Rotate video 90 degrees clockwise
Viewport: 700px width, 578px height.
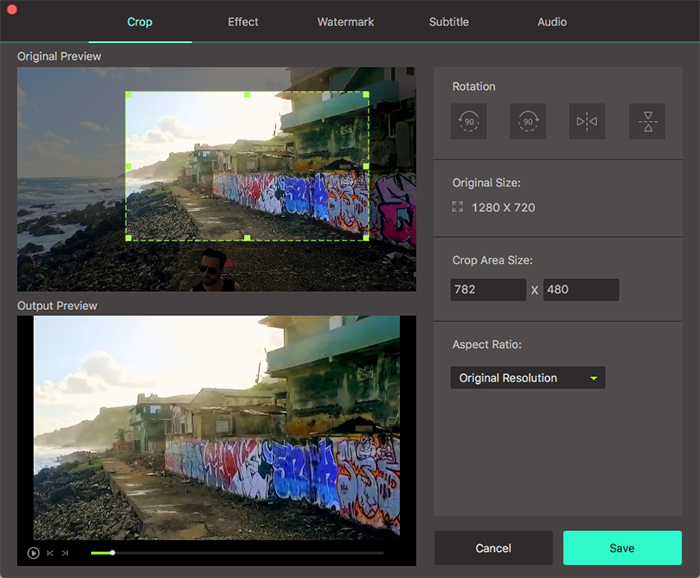(528, 122)
